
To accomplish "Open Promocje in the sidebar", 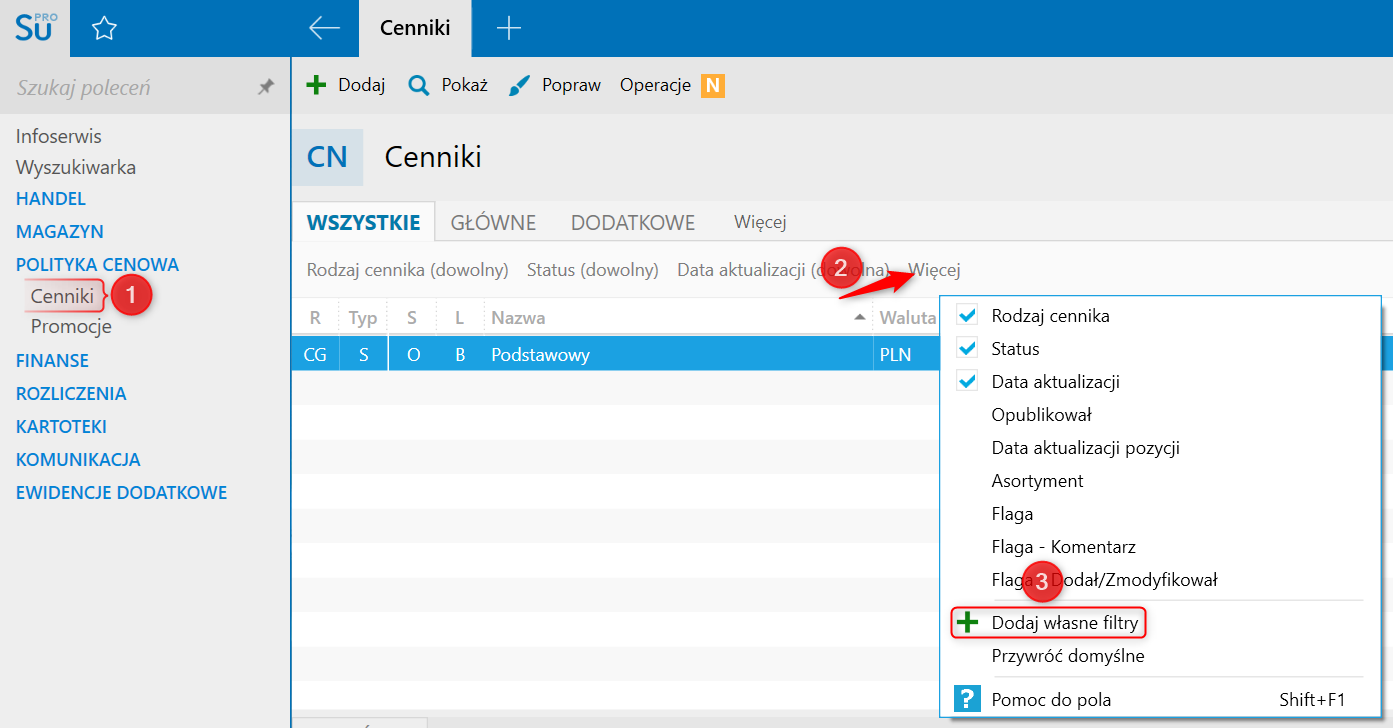I will (71, 327).
